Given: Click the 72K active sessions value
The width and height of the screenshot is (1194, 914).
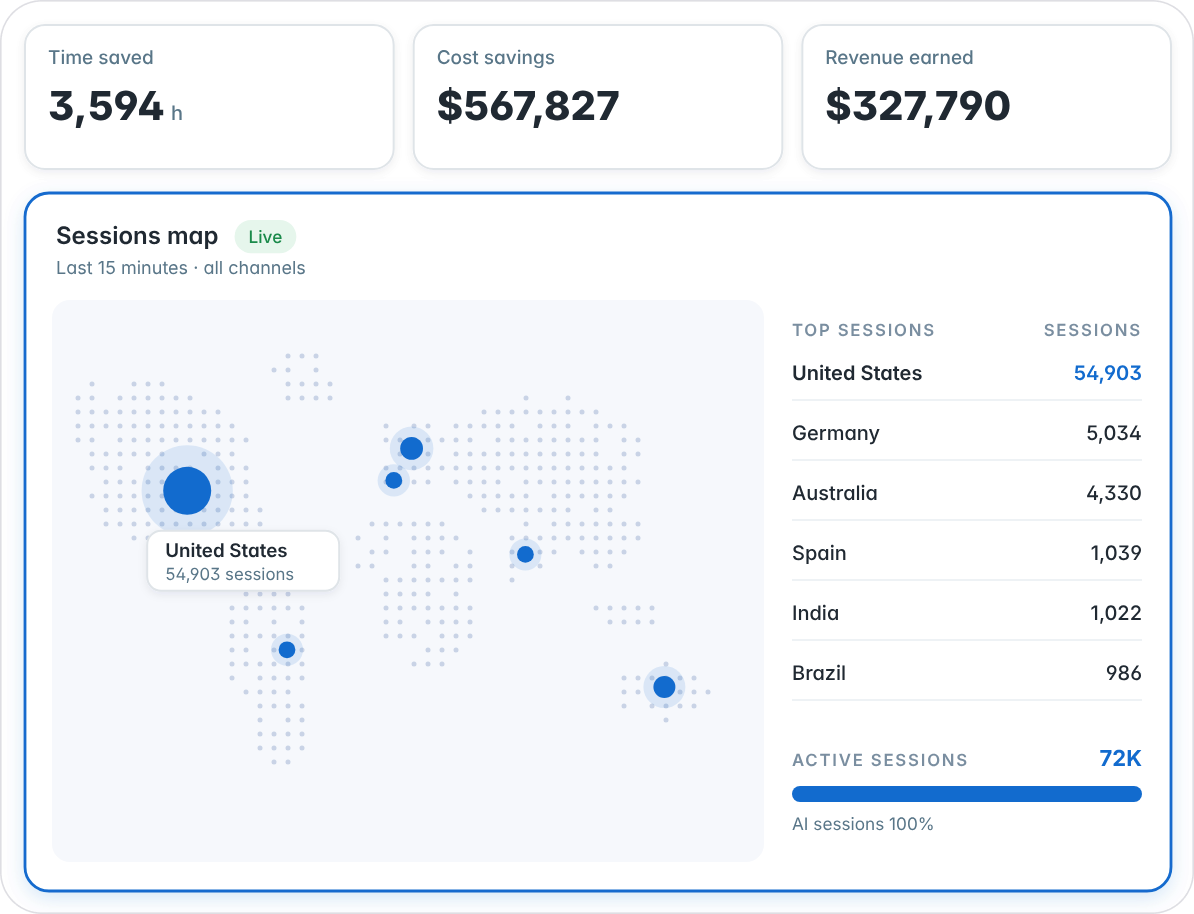Looking at the screenshot, I should 1120,759.
